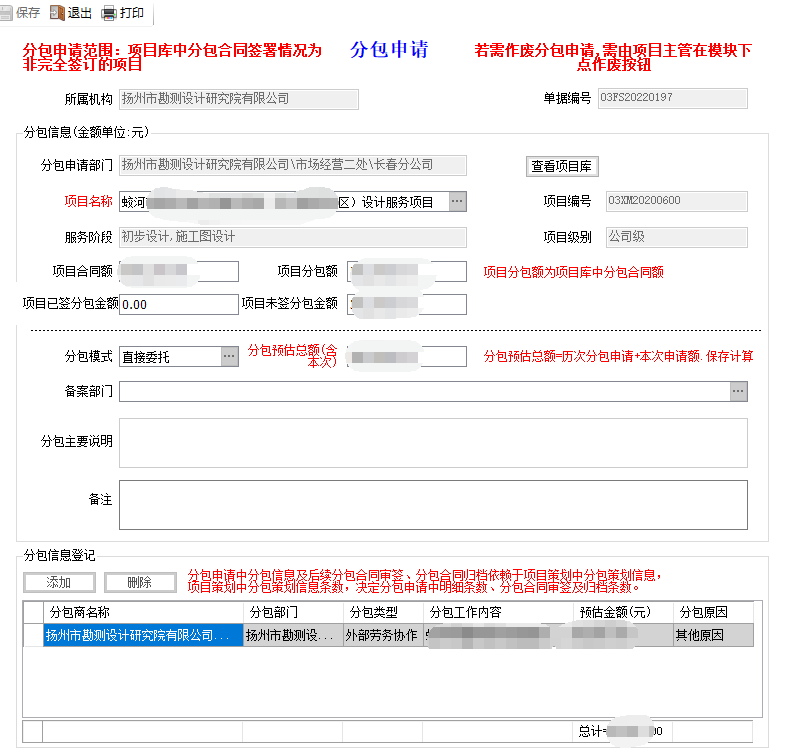Click the 备注 text box
This screenshot has width=804, height=755.
pos(432,504)
